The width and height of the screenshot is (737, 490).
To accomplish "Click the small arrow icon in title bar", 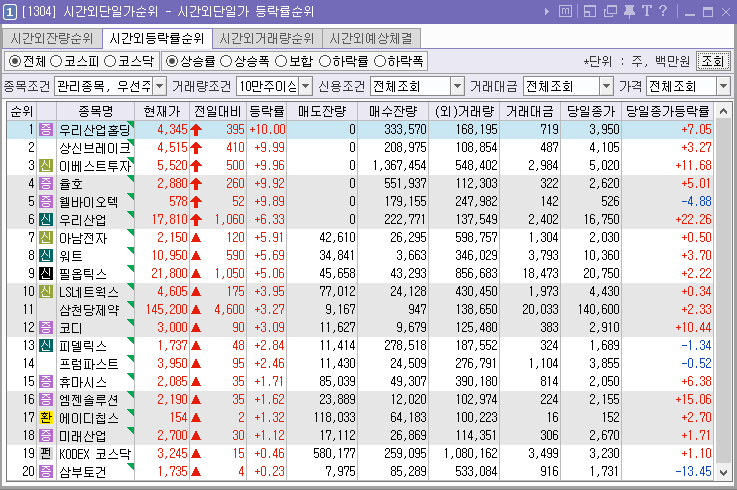I will pos(547,11).
